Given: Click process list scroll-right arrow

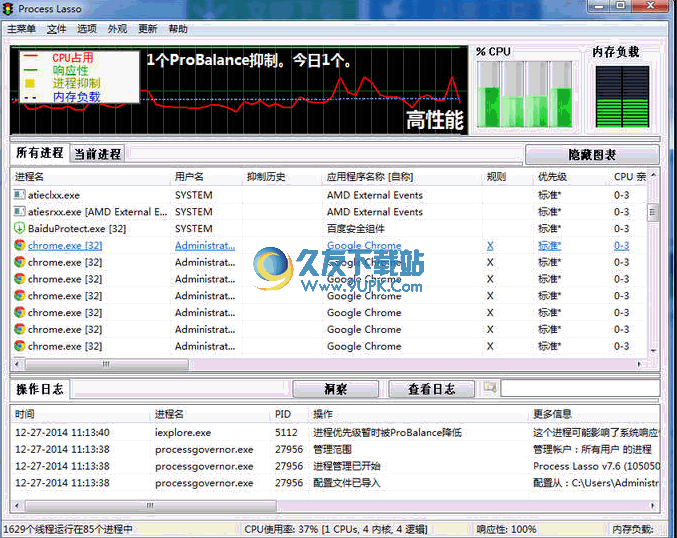Looking at the screenshot, I should (639, 364).
